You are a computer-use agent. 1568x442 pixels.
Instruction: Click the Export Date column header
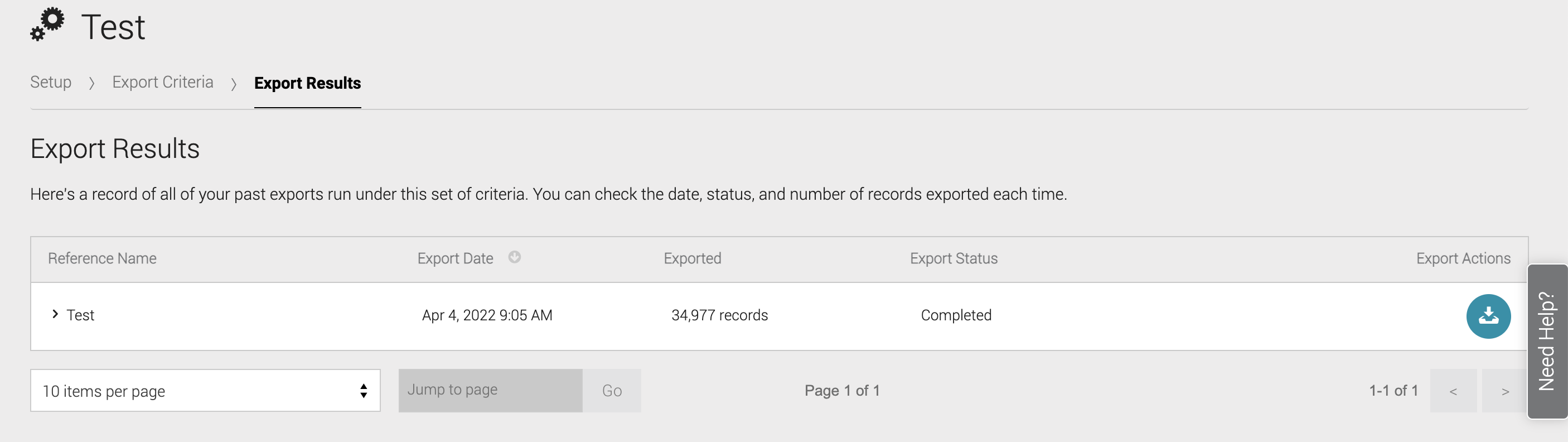456,259
